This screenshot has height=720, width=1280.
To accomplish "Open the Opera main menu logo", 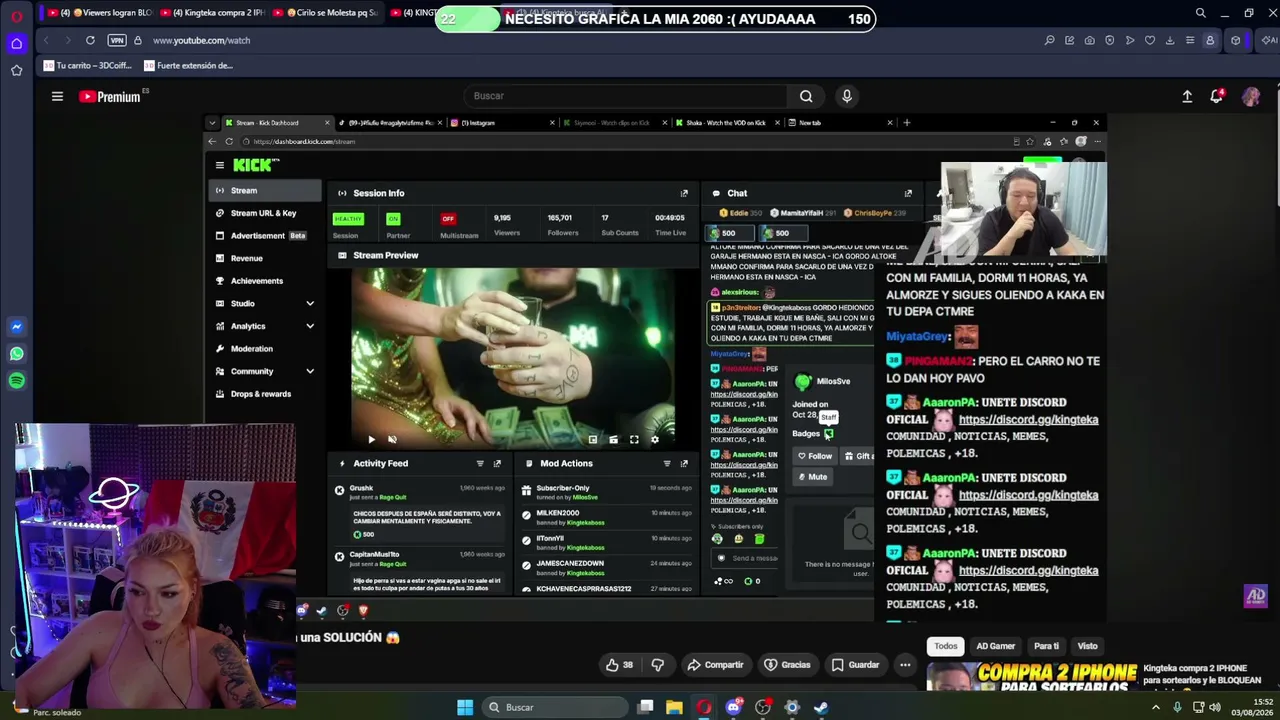I will [16, 16].
